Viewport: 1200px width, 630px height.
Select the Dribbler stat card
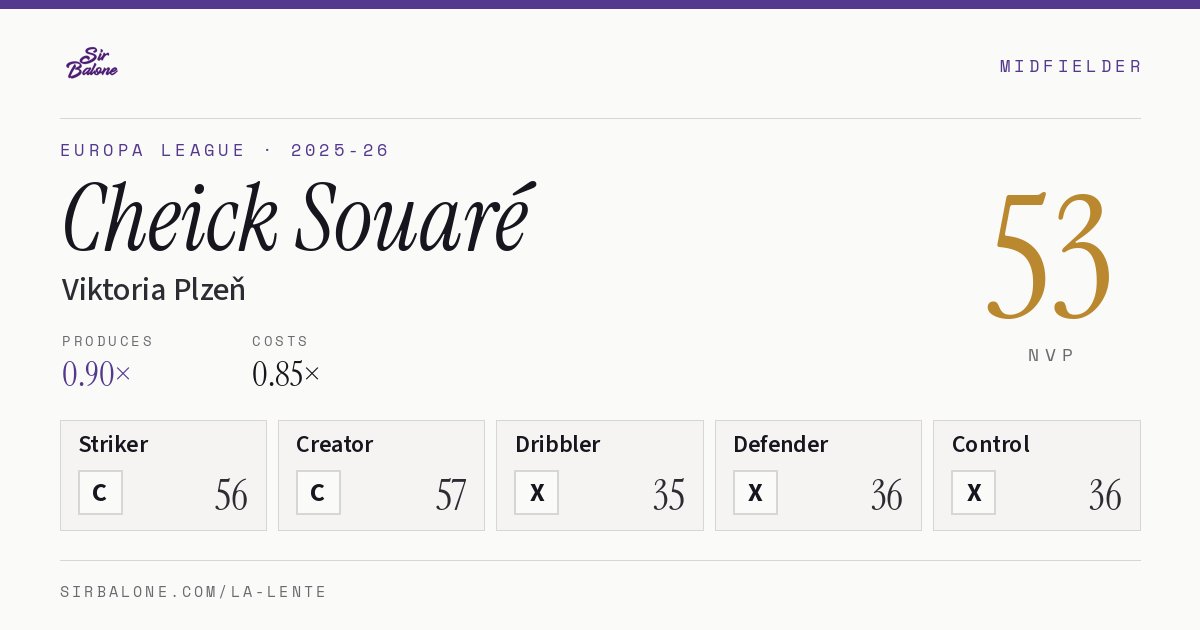[x=600, y=475]
